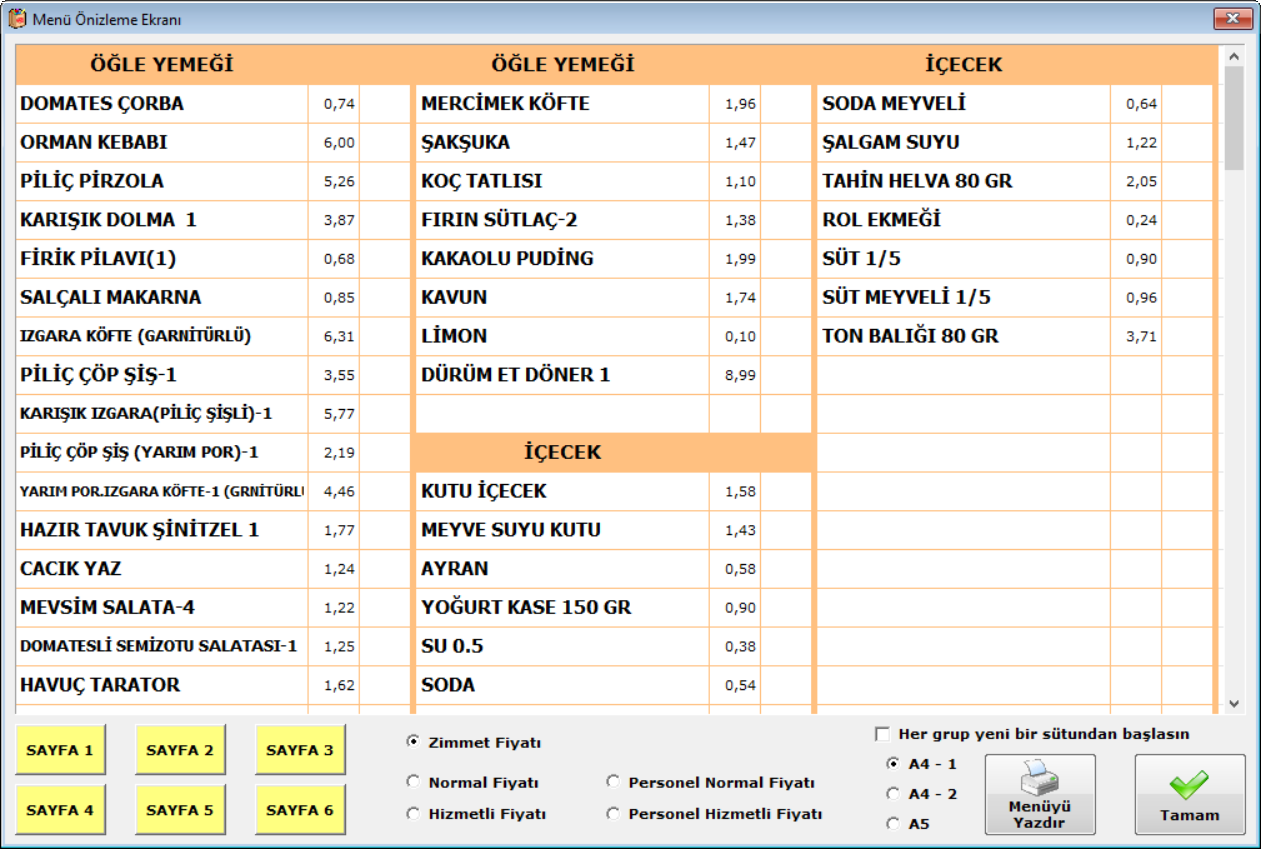Show SAYFA 5 menu page

[180, 810]
